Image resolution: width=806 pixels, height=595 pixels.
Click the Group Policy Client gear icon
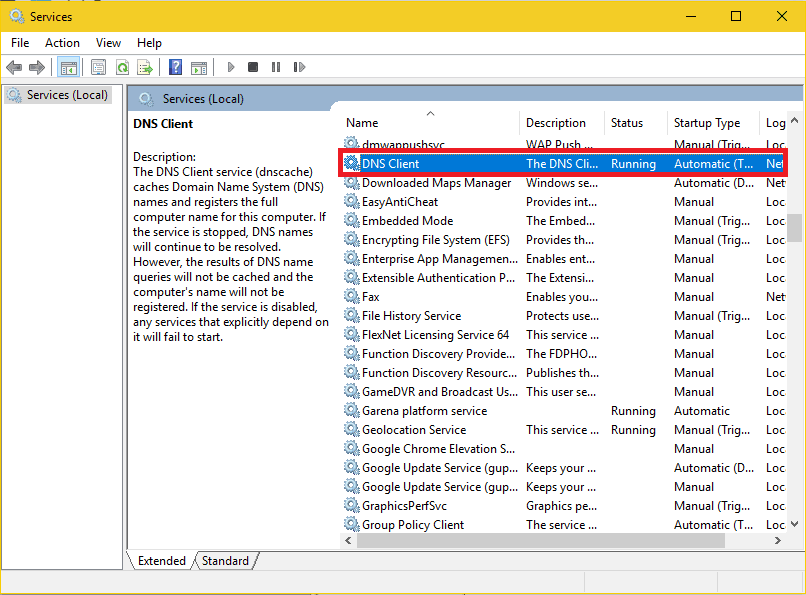pyautogui.click(x=352, y=525)
